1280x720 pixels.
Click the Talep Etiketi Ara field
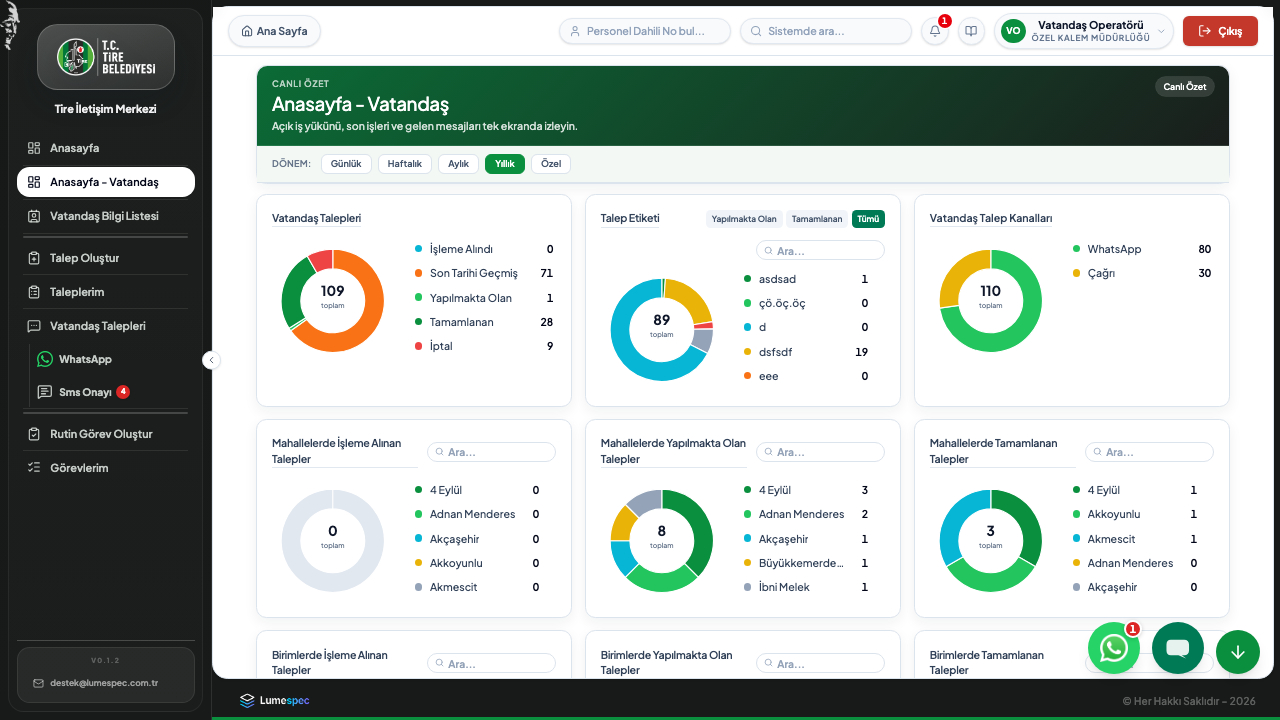821,250
